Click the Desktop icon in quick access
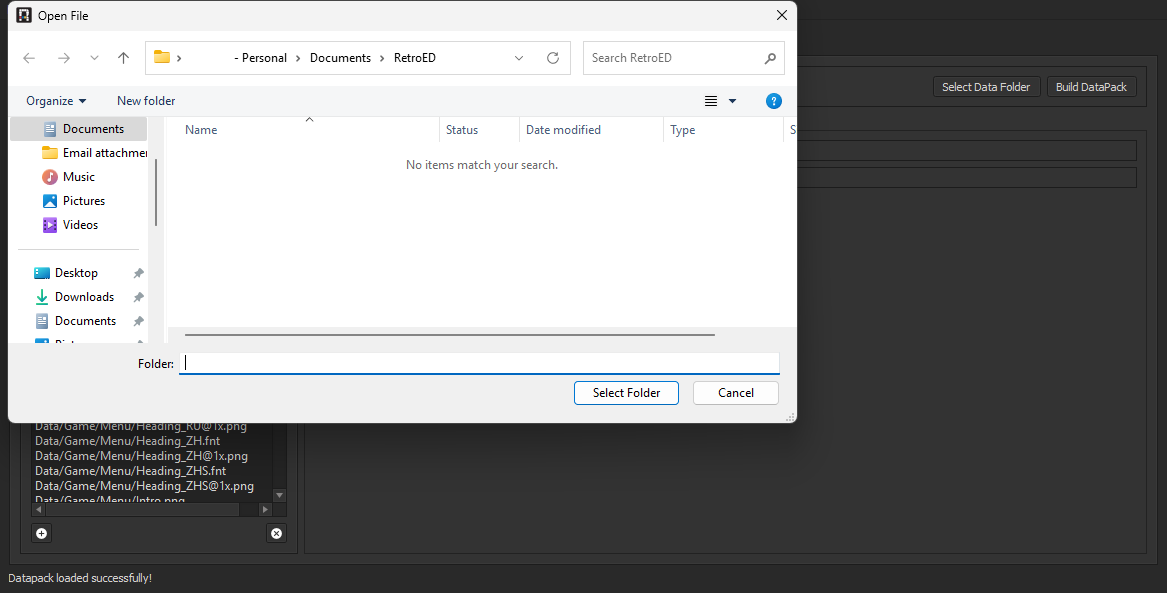The width and height of the screenshot is (1167, 593). coord(42,273)
